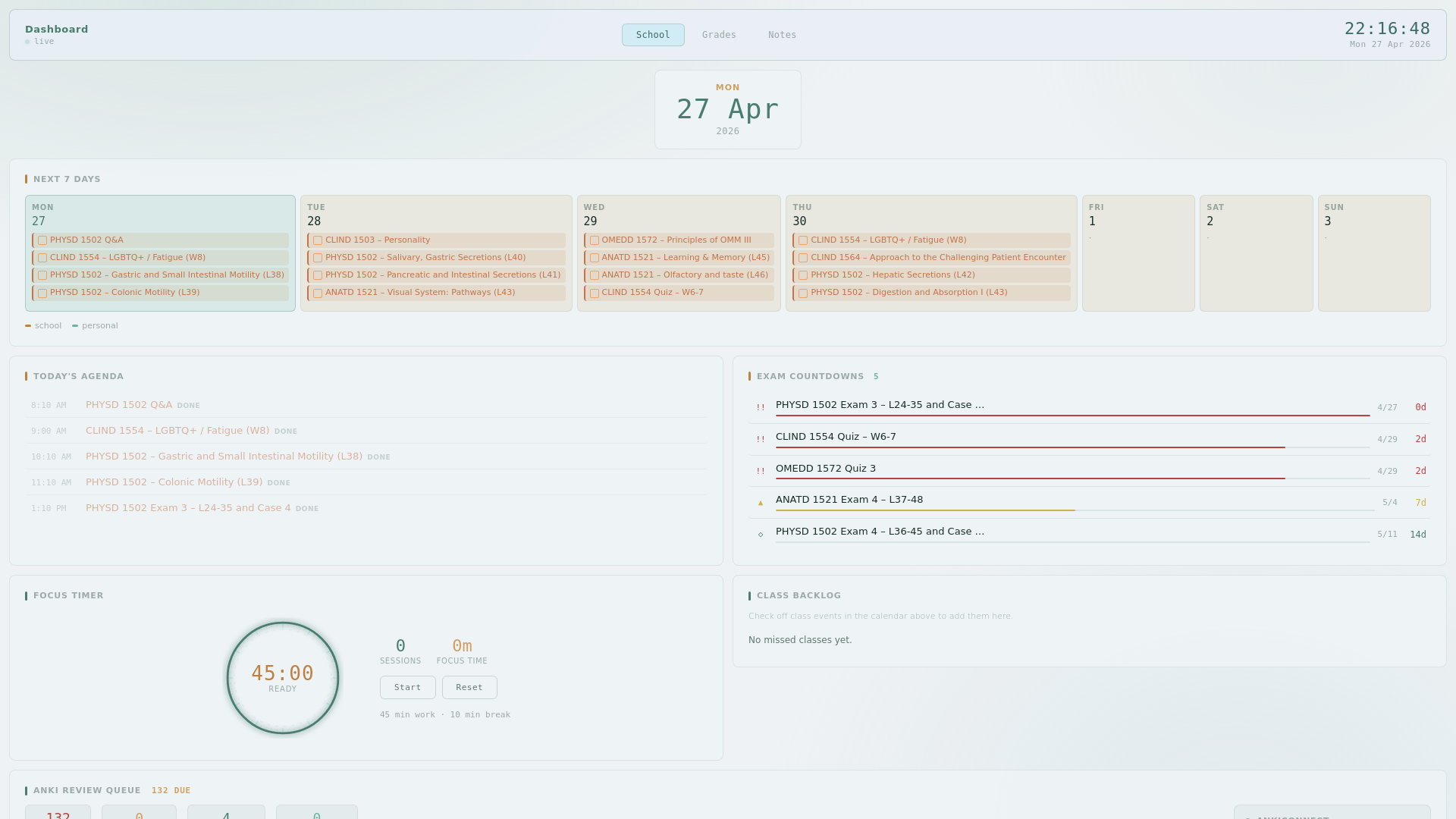Open the Grades tab
This screenshot has height=819, width=1456.
(719, 35)
